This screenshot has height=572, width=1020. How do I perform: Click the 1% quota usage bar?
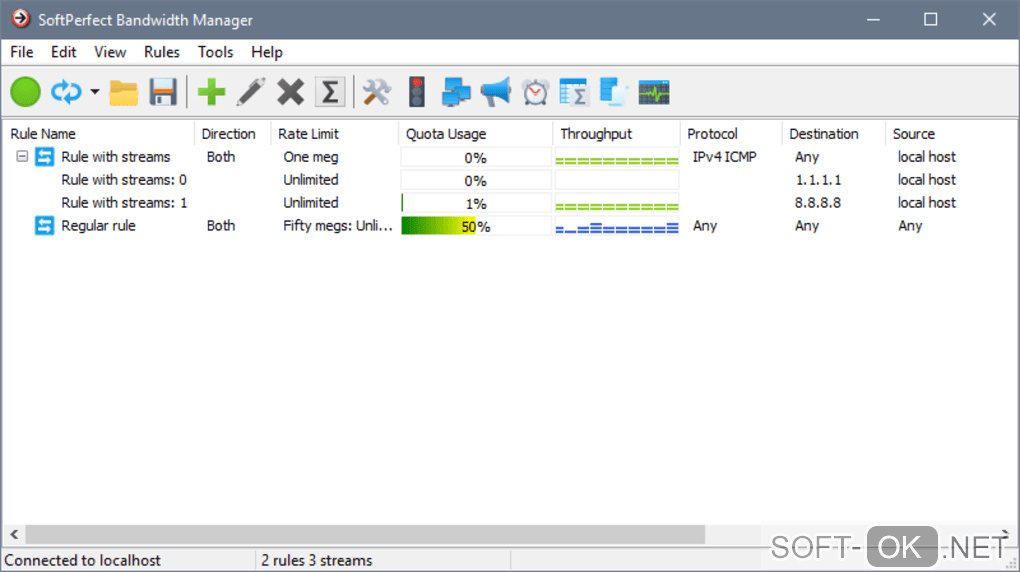click(476, 203)
